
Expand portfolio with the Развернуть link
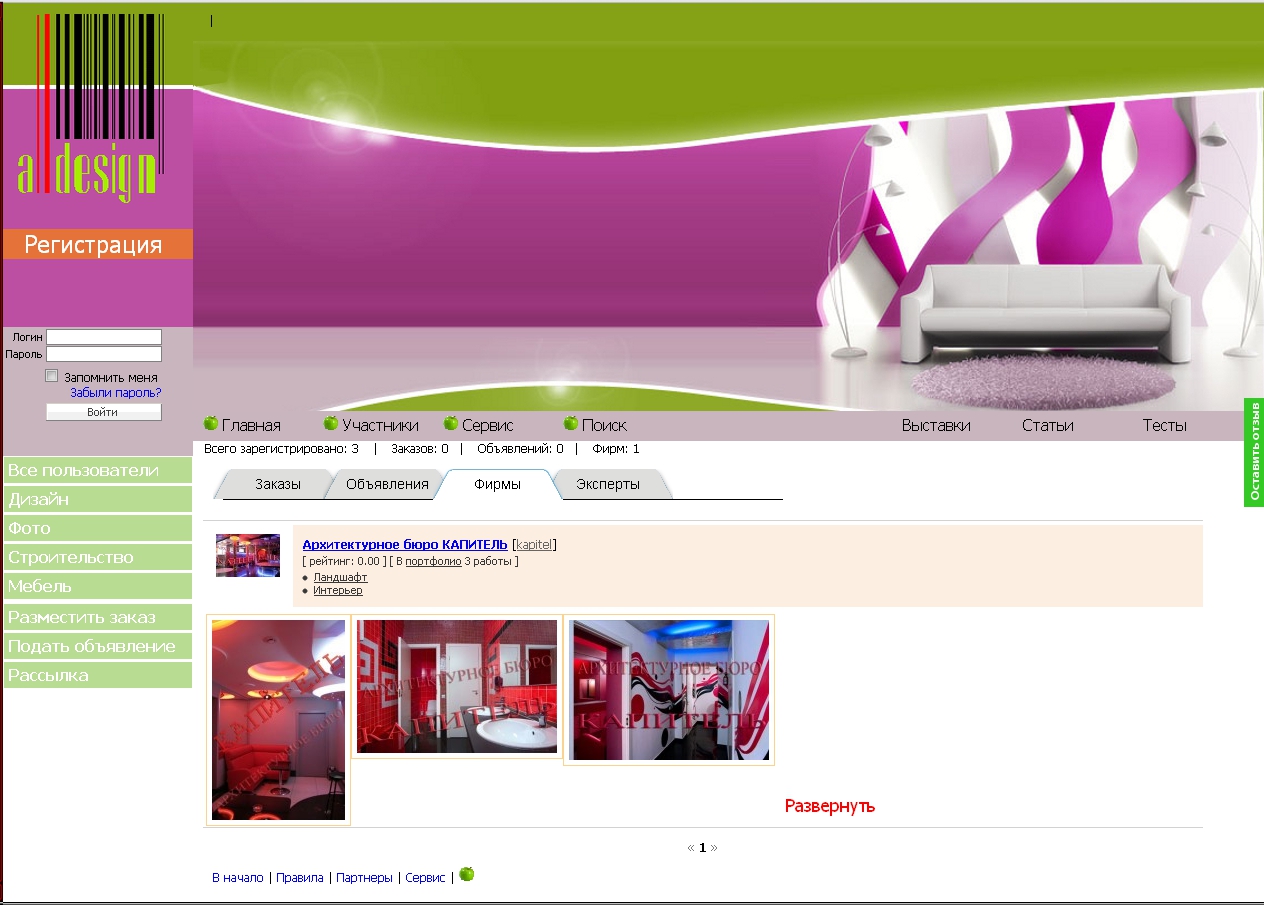pyautogui.click(x=830, y=806)
